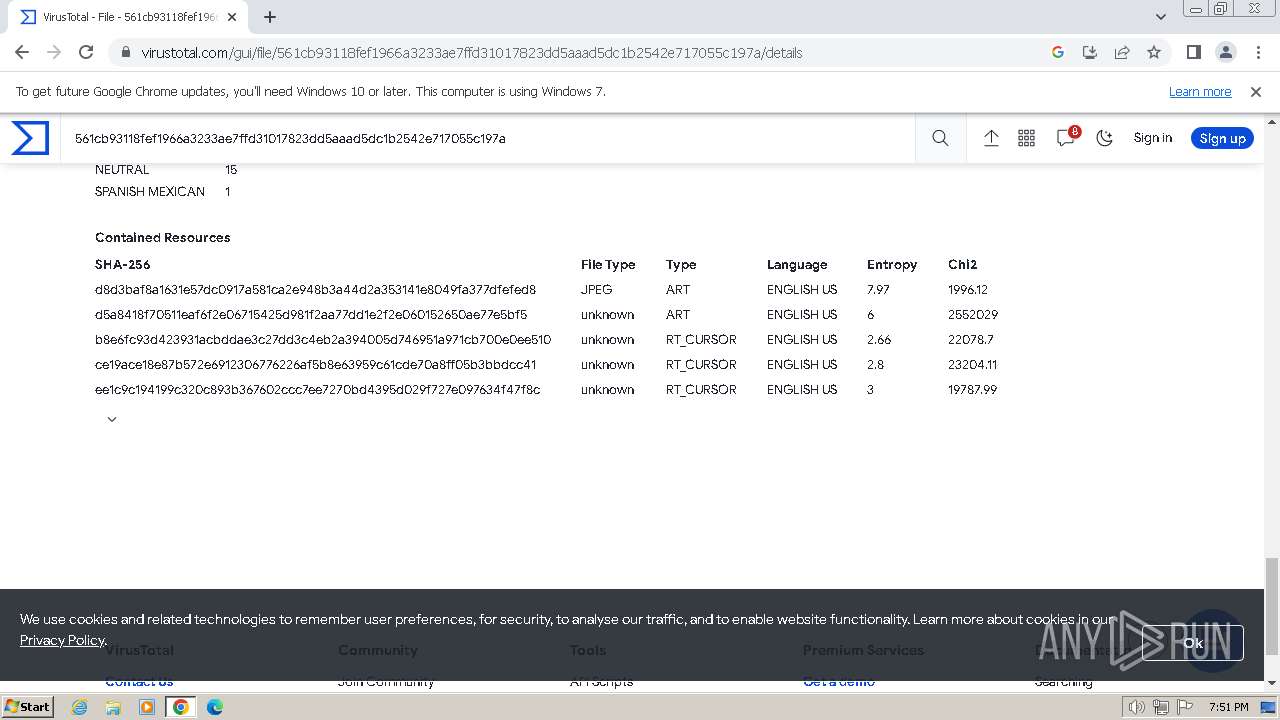Image resolution: width=1280 pixels, height=720 pixels.
Task: Dismiss the Chrome update notification bar
Action: pyautogui.click(x=1256, y=91)
